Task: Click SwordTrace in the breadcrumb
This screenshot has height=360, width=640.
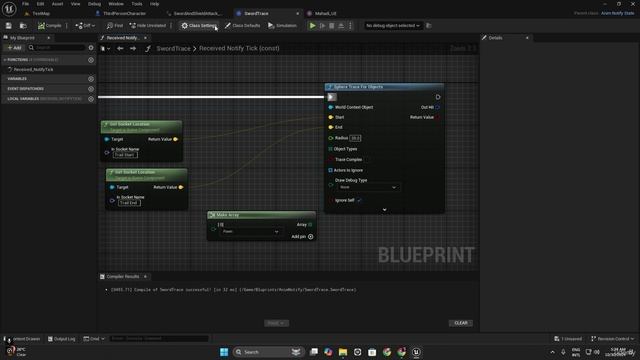Action: point(173,48)
